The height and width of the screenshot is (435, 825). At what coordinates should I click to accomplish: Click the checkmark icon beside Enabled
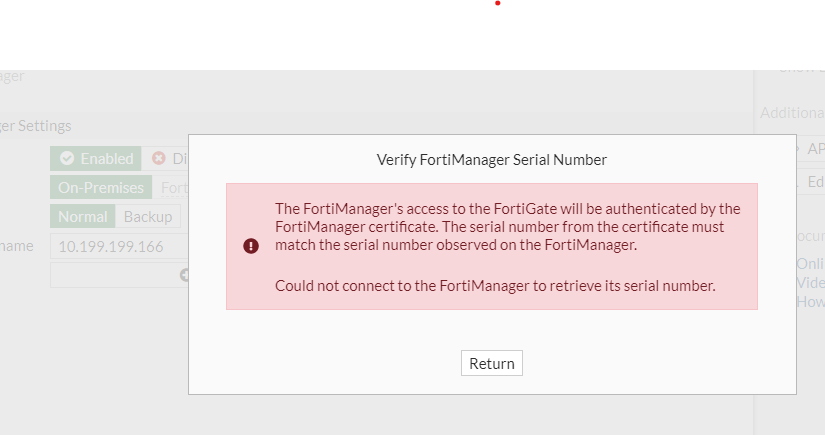pyautogui.click(x=67, y=159)
